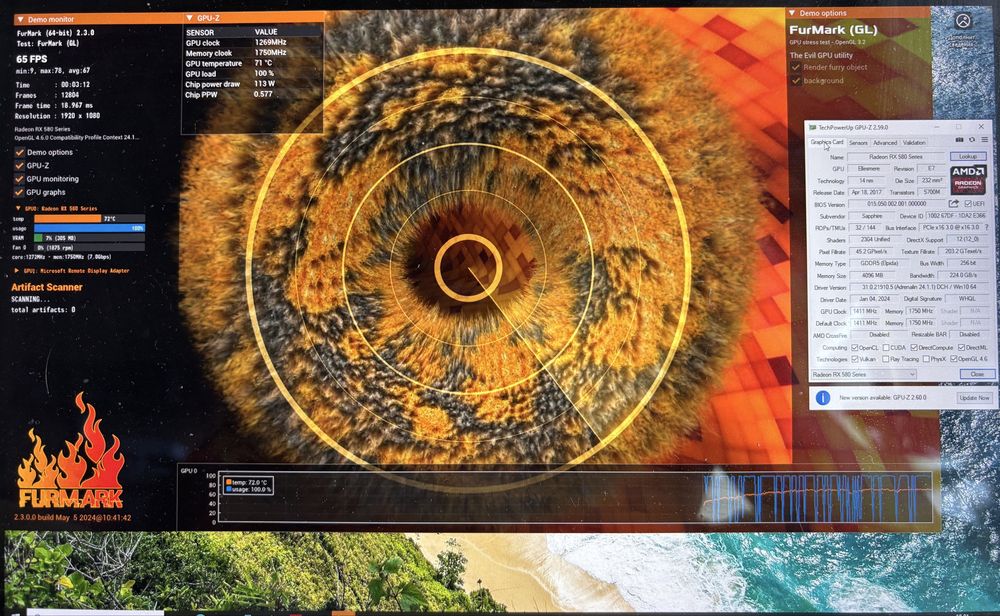Image resolution: width=1000 pixels, height=616 pixels.
Task: Toggle the DirectCompute checkbox
Action: pos(914,348)
